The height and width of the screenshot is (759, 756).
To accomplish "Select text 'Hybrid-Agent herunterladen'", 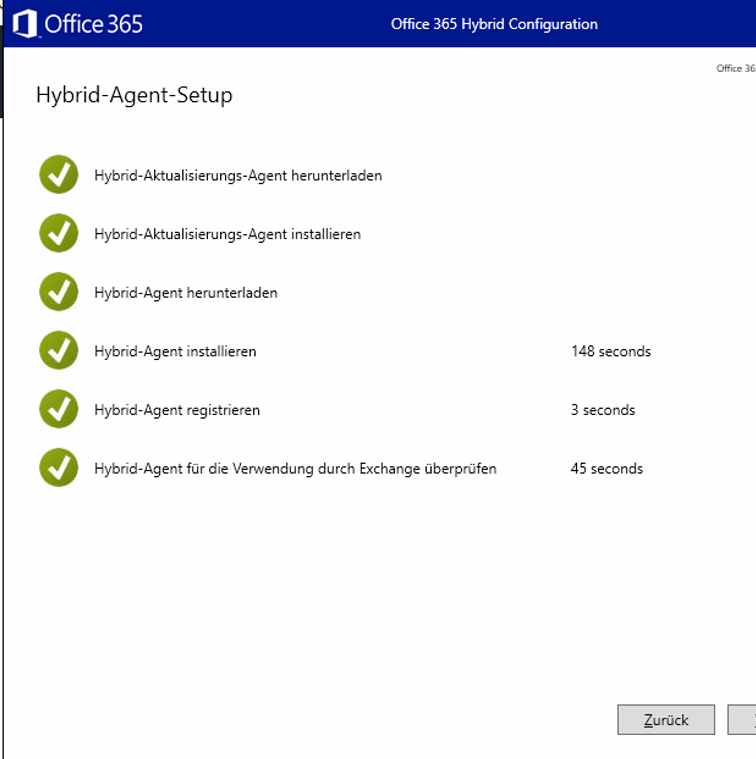I will point(186,293).
